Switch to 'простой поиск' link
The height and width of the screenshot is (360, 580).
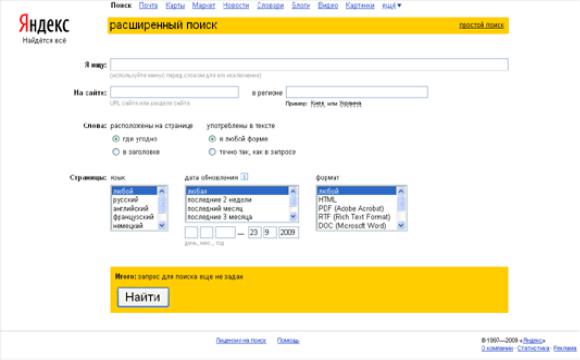(x=481, y=25)
